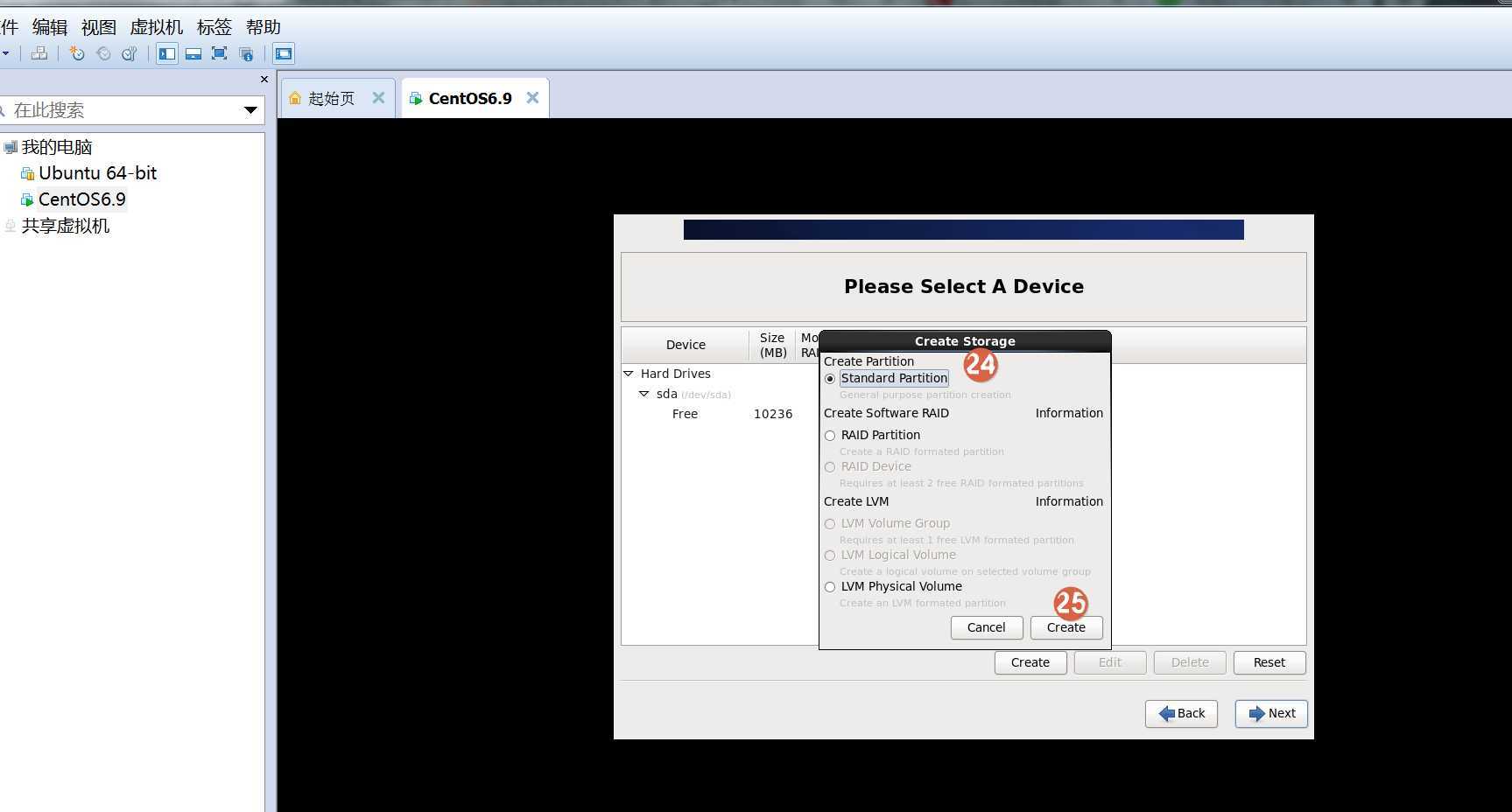Click the home icon on 起始页 tab

pos(295,98)
